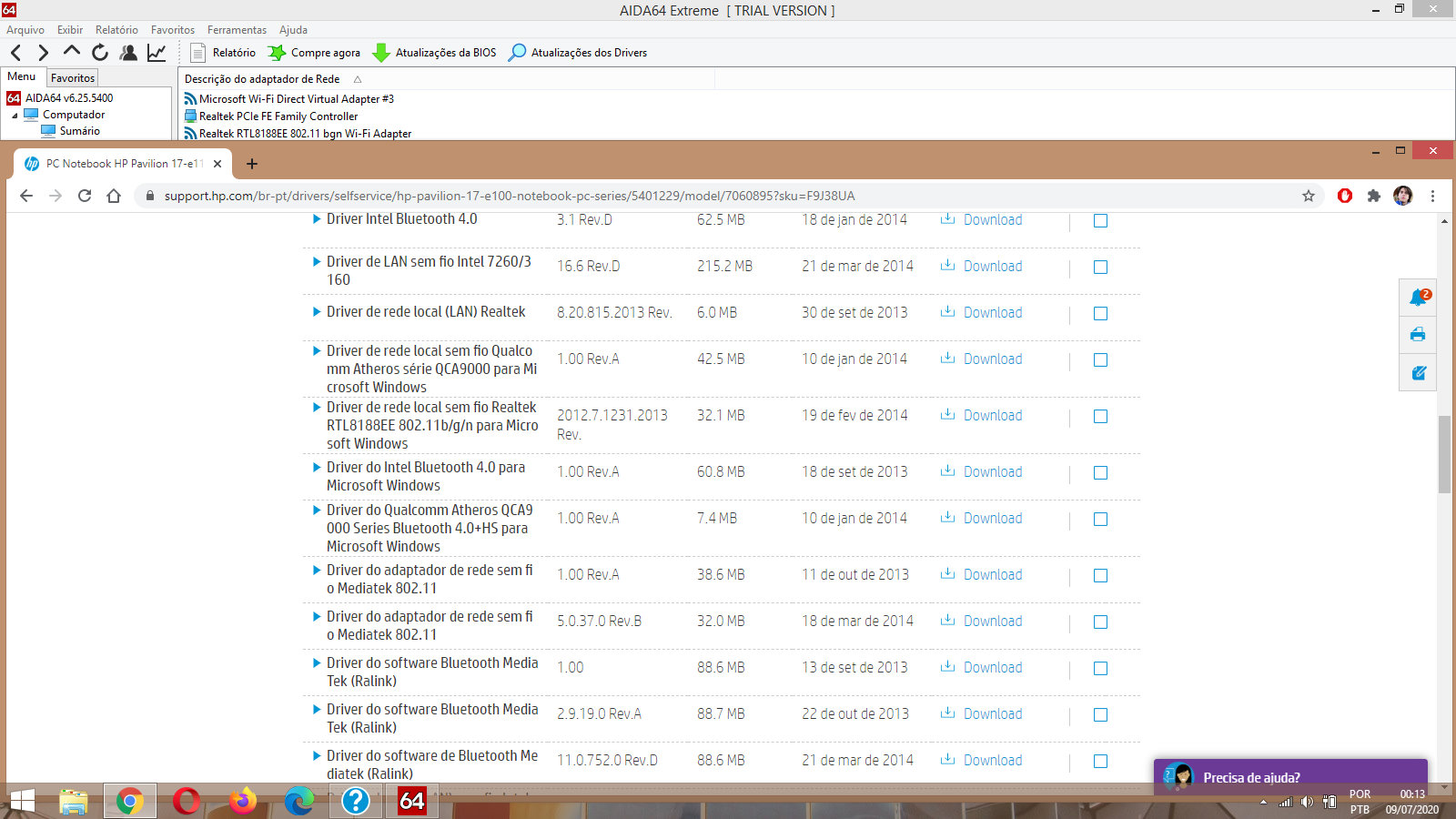
Task: Check the box for Mediatek 802.11 38.6 MB driver
Action: (1100, 575)
